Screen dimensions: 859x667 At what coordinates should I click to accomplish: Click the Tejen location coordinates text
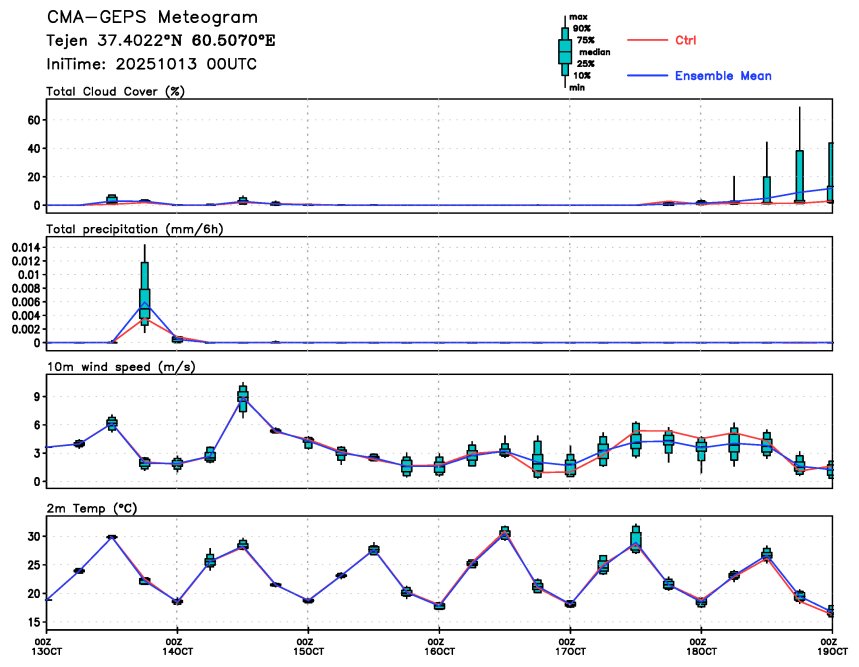(x=161, y=42)
